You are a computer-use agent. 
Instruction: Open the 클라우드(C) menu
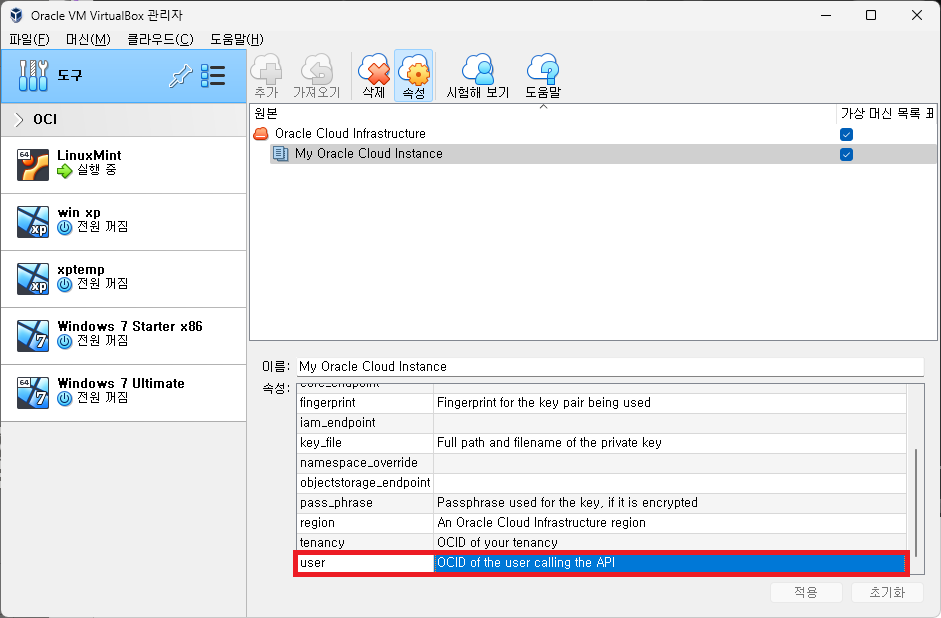tap(160, 40)
